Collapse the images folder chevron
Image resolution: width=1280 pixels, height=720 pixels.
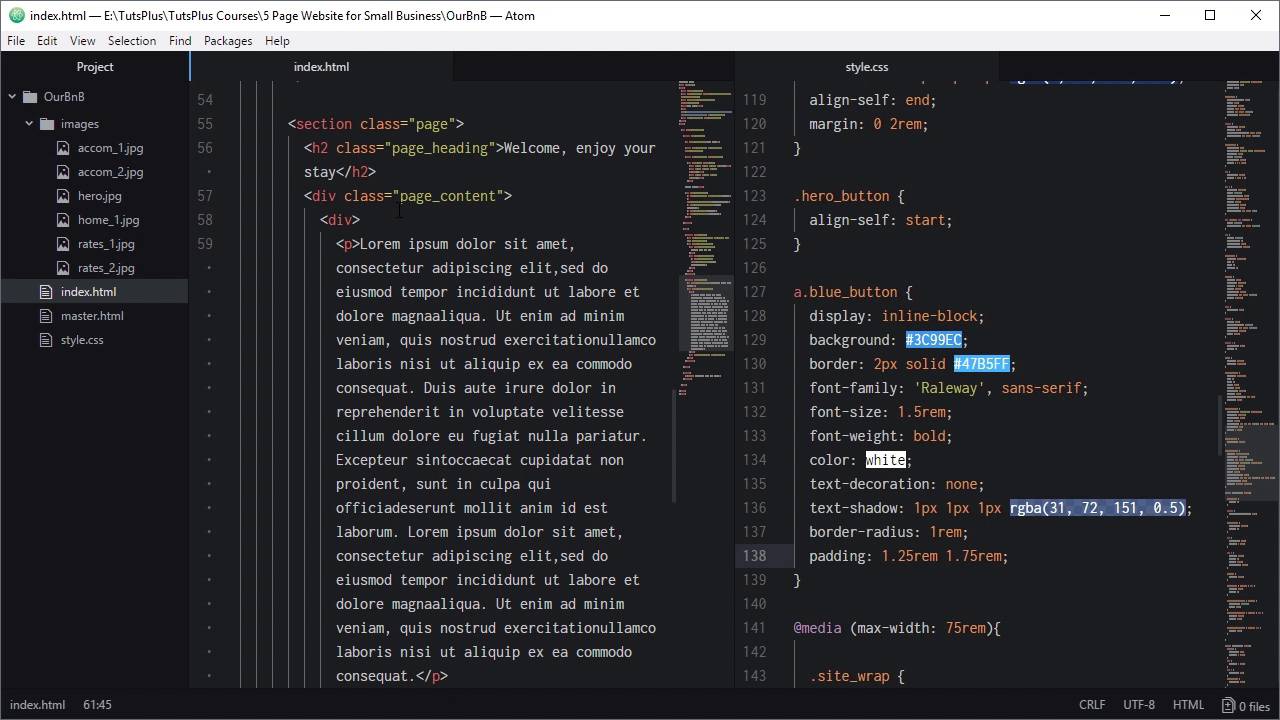[x=29, y=124]
